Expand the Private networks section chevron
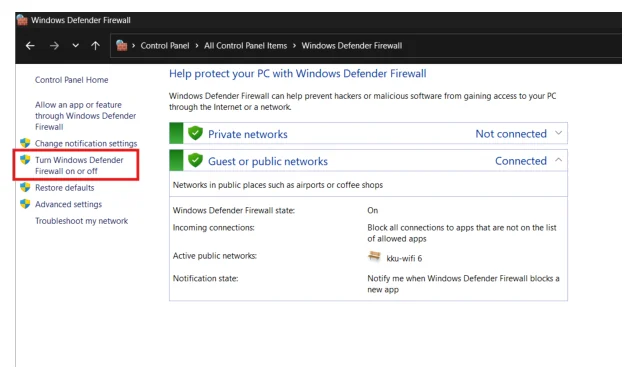Viewport: 634px width, 379px height. pyautogui.click(x=558, y=133)
